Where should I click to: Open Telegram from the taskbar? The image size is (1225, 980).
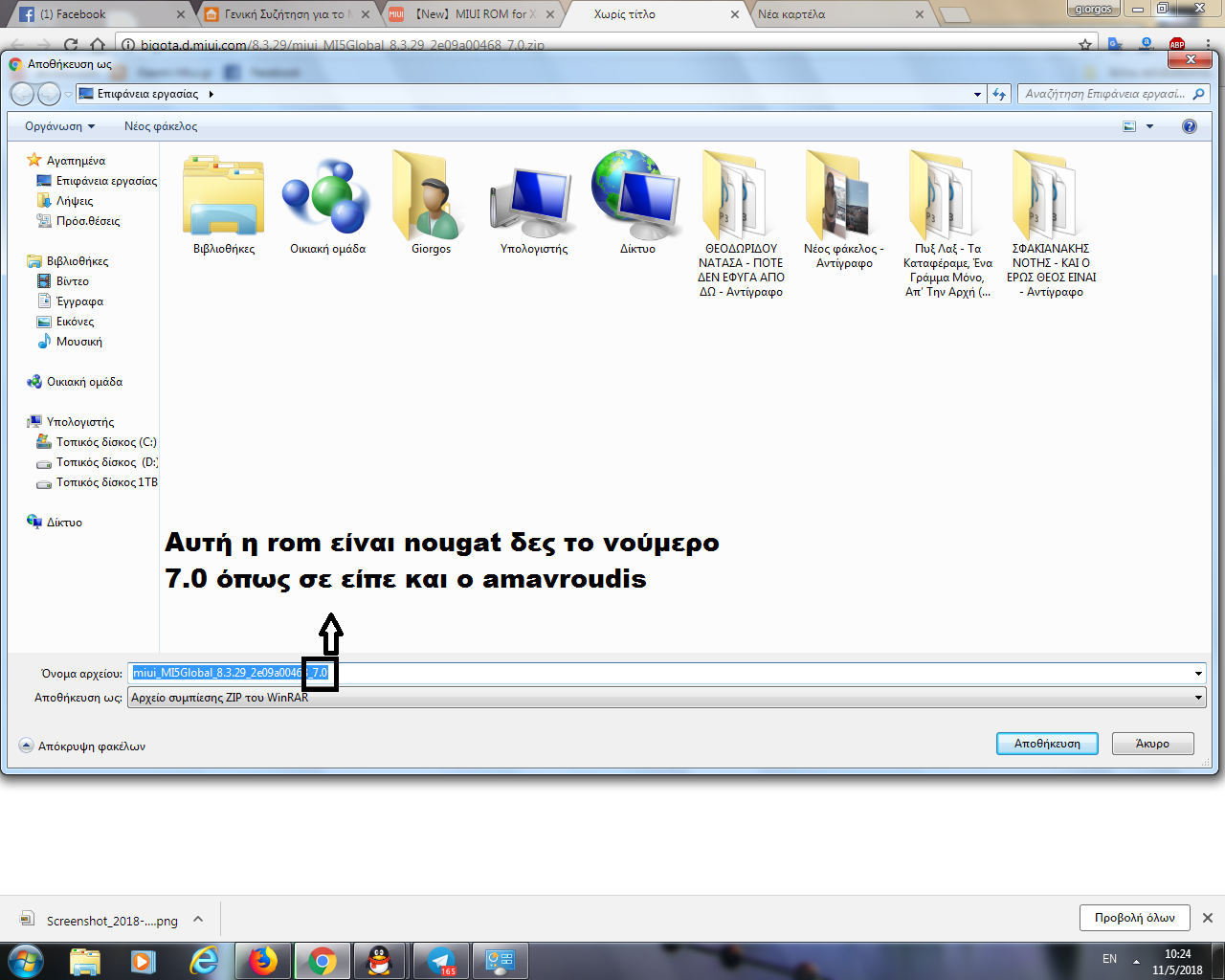point(441,960)
